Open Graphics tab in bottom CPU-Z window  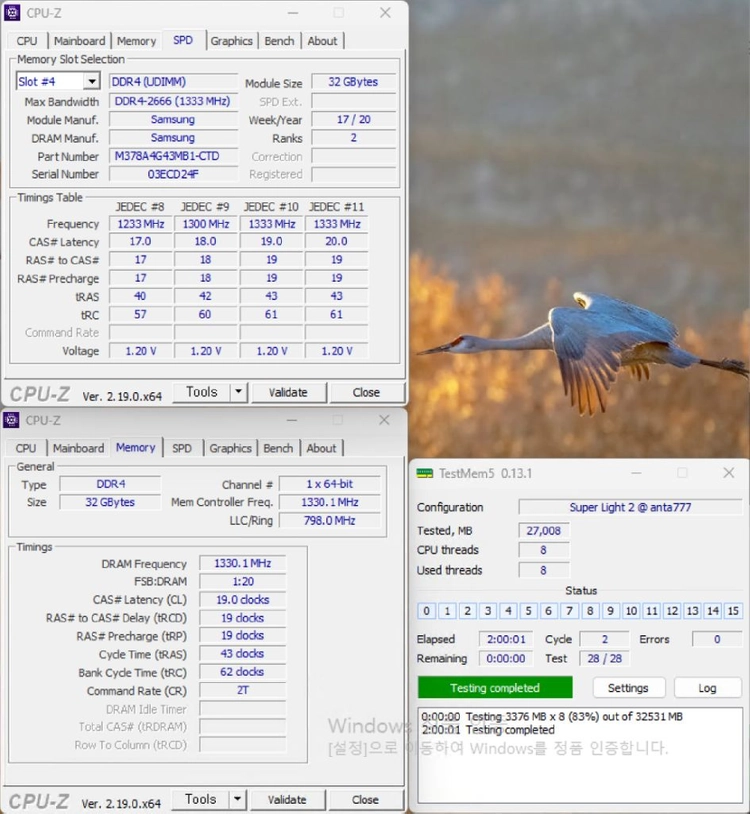pyautogui.click(x=230, y=448)
